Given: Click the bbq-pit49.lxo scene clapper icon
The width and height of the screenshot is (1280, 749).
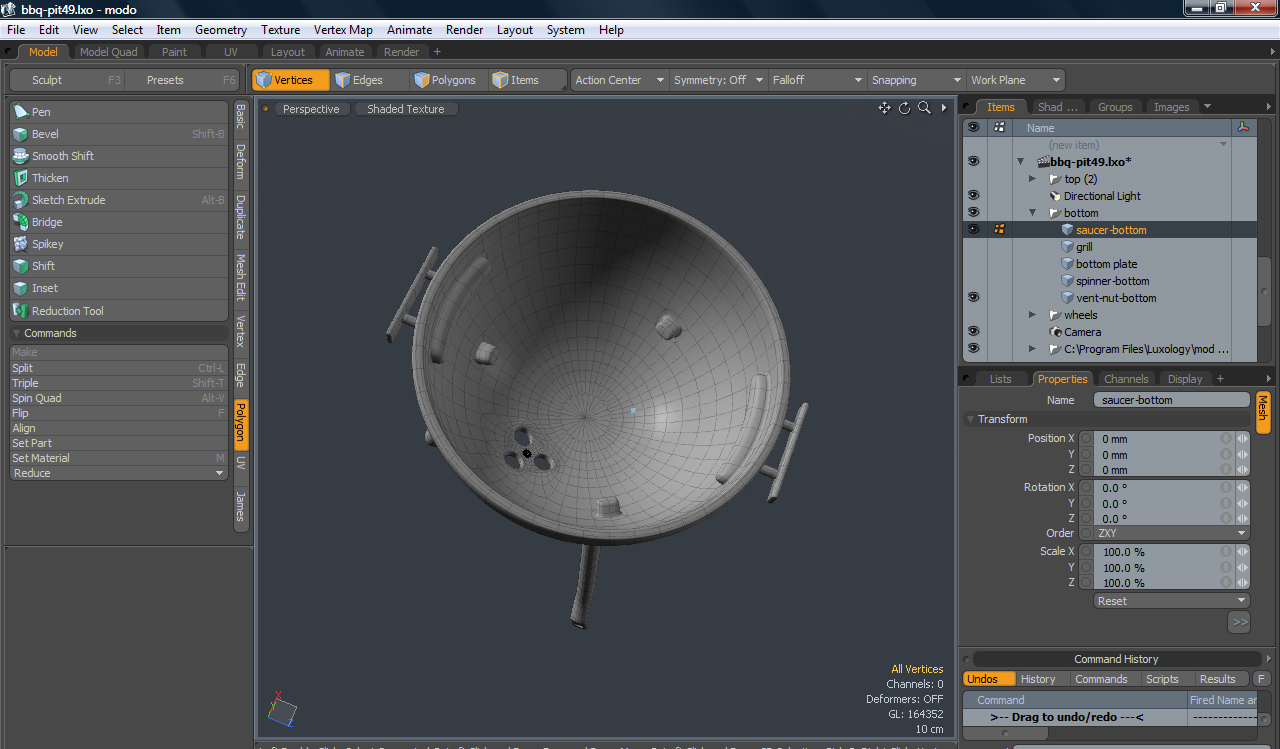Looking at the screenshot, I should 1043,161.
